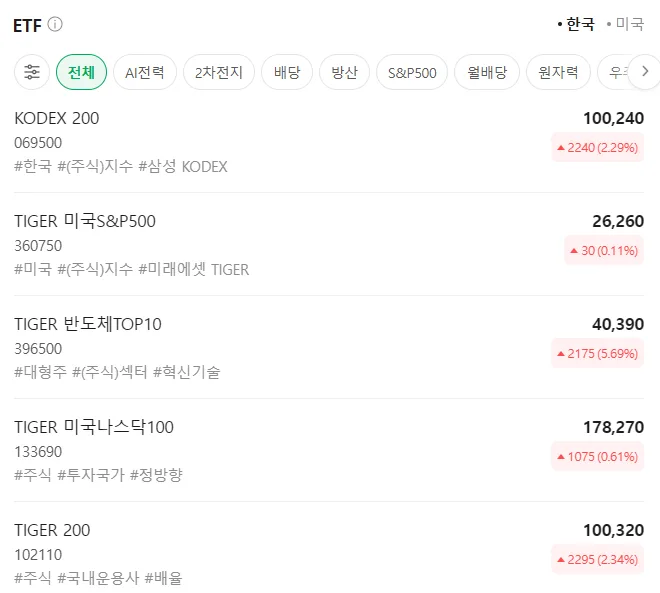660x593 pixels.
Task: Open the ETF info tooltip icon
Action: pos(55,24)
